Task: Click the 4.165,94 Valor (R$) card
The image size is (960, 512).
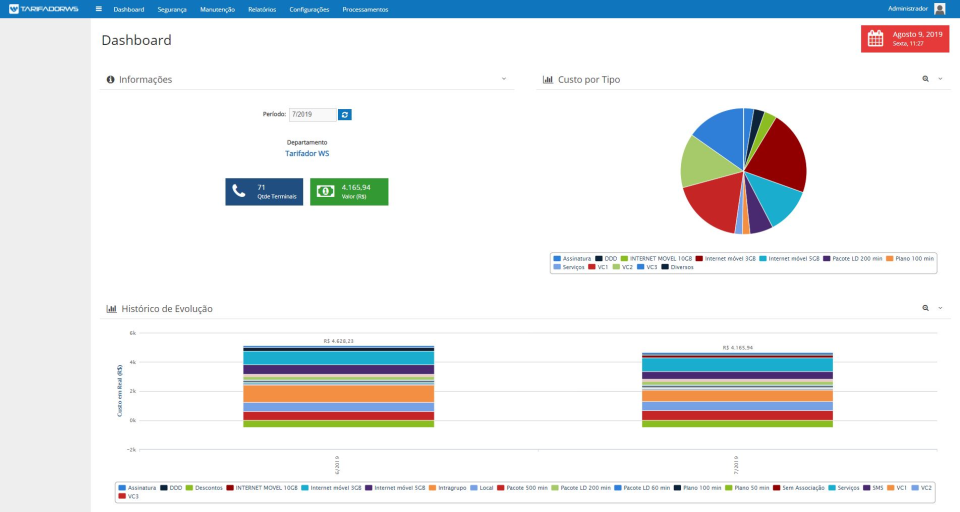Action: 349,192
